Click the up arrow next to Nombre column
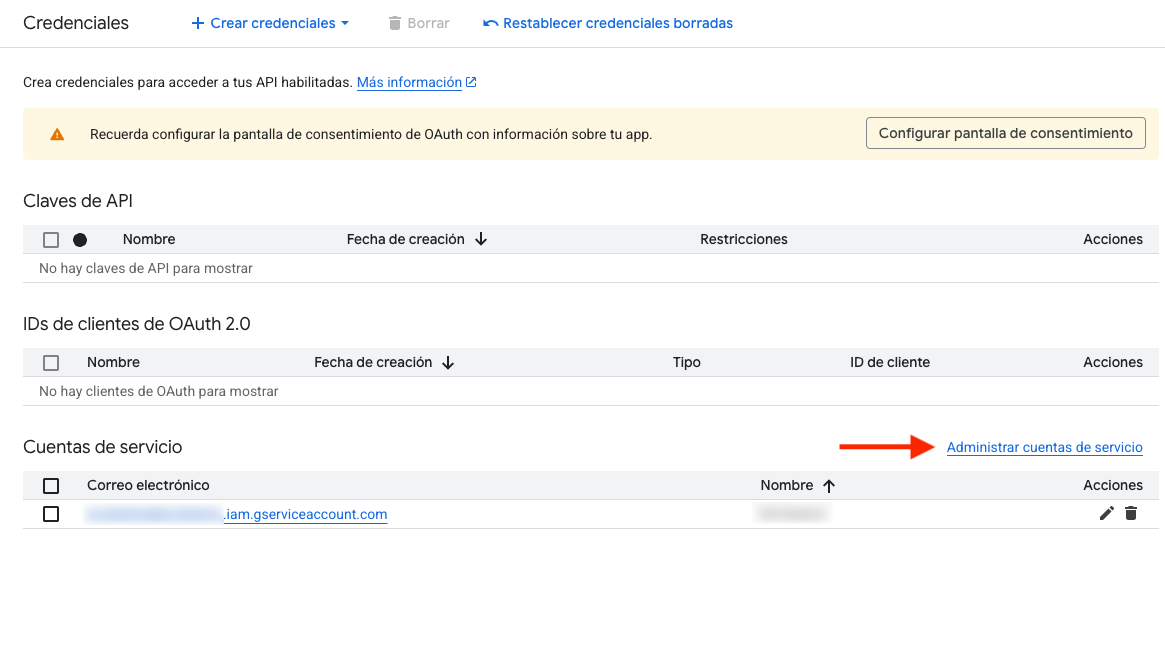 (828, 486)
